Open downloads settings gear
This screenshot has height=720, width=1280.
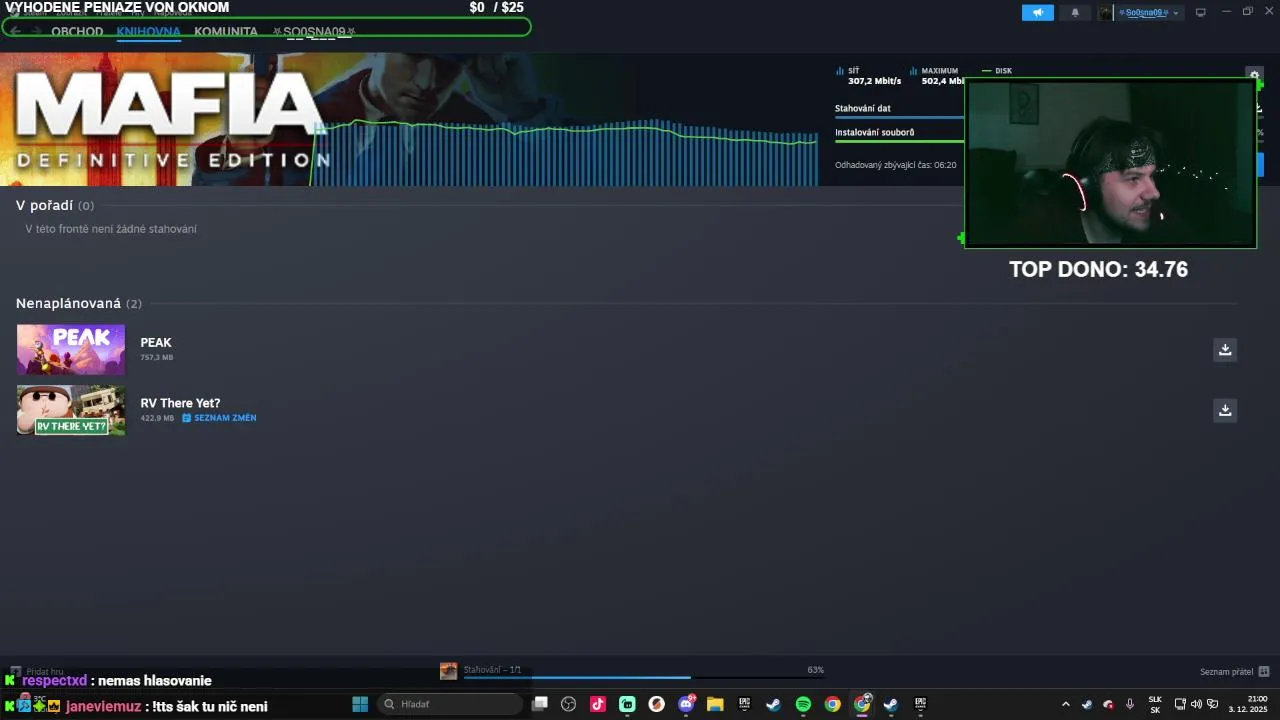point(1254,75)
